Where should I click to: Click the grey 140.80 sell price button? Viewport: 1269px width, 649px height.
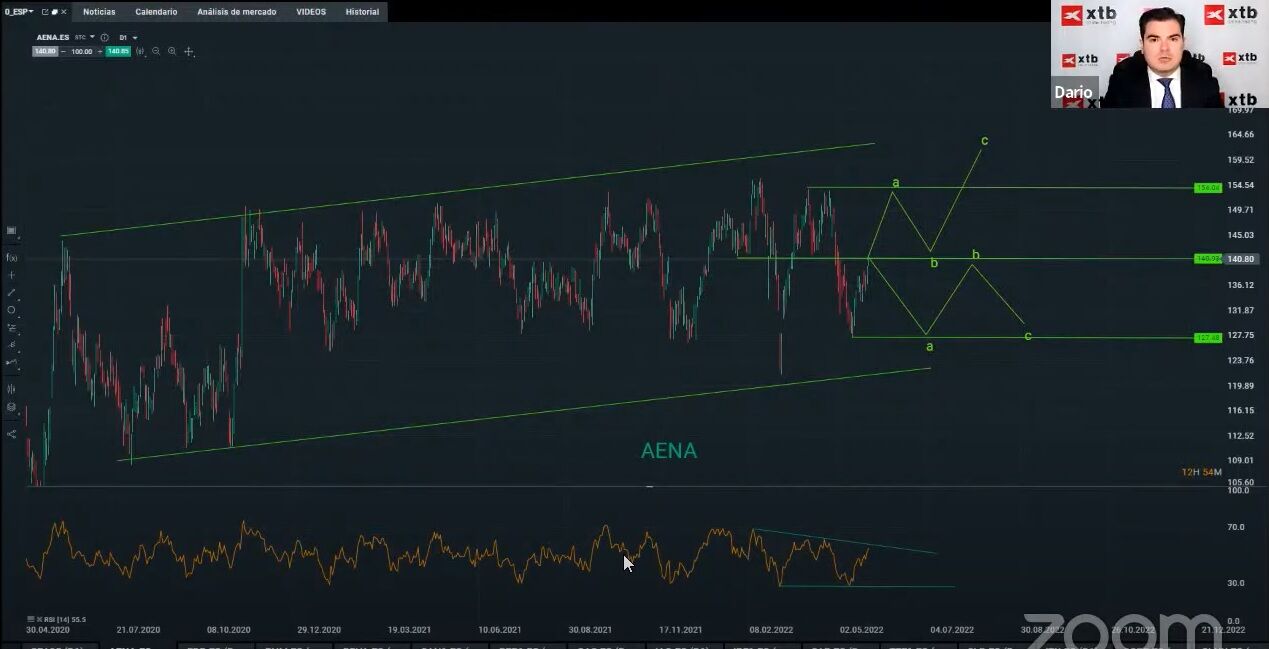click(x=44, y=51)
